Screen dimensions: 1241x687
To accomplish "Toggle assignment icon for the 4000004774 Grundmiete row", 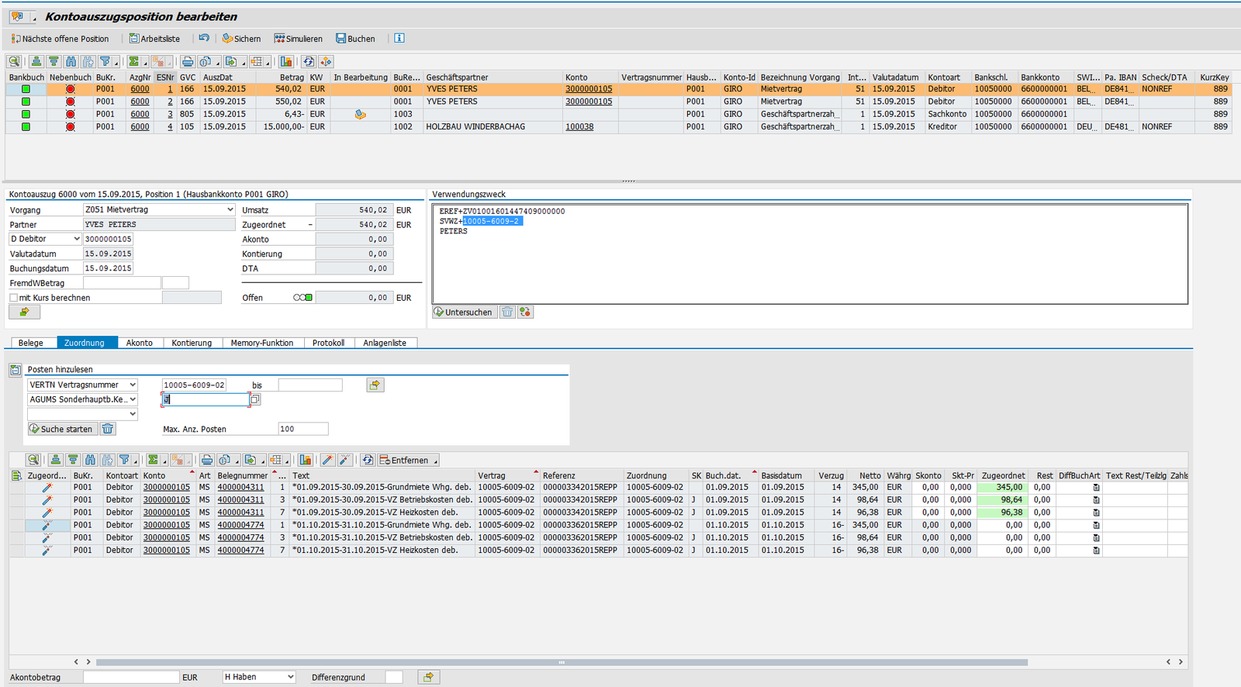I will click(x=46, y=525).
